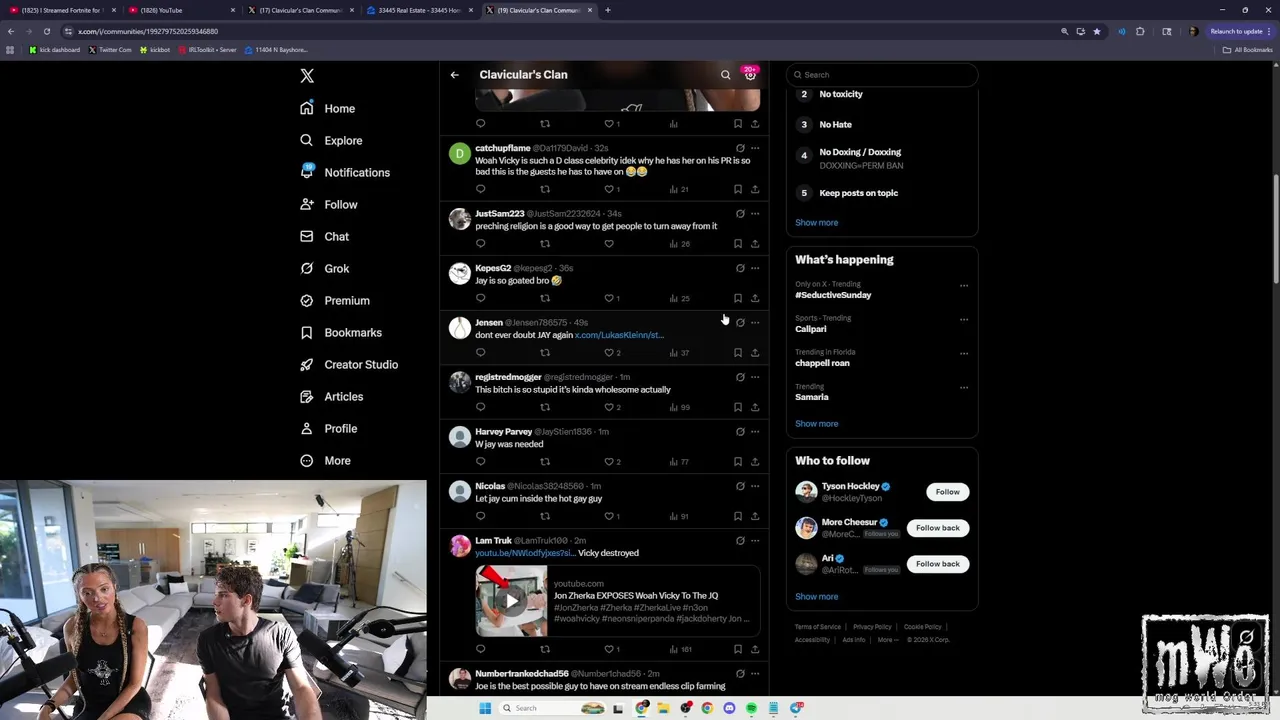Open the #SeductiveSunday trend
Image resolution: width=1280 pixels, height=720 pixels.
coord(833,295)
